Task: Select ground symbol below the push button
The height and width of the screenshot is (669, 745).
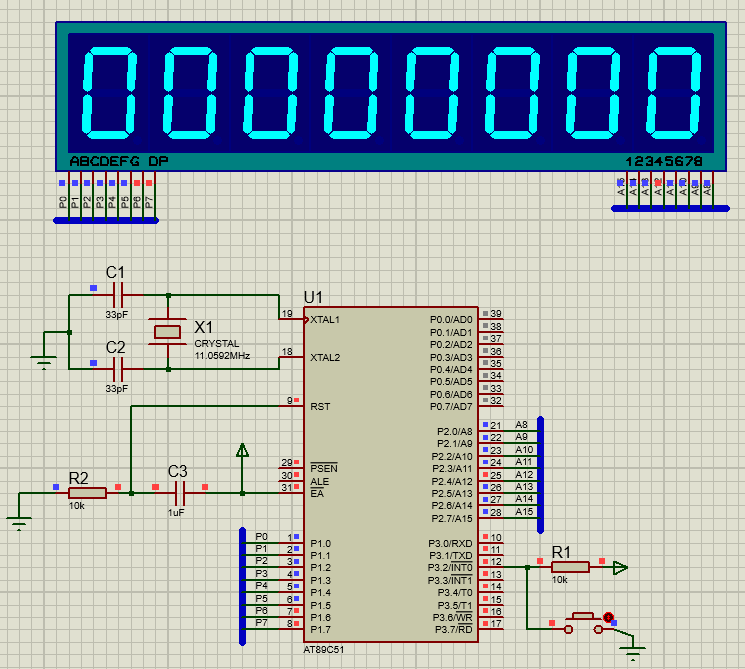Action: [x=632, y=653]
